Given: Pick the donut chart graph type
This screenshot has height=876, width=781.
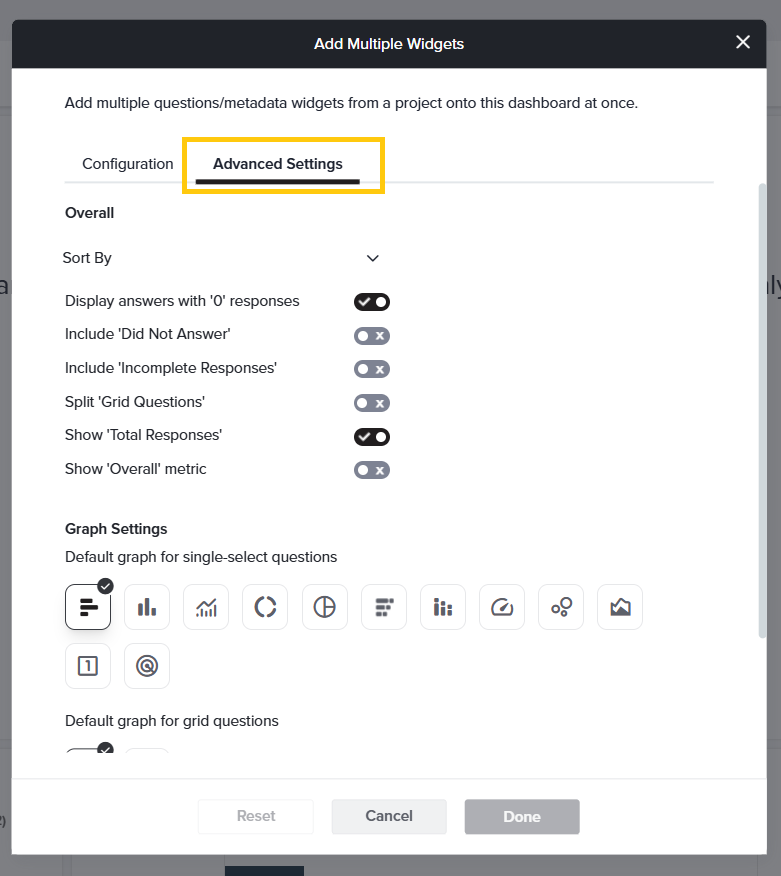Looking at the screenshot, I should pos(265,607).
